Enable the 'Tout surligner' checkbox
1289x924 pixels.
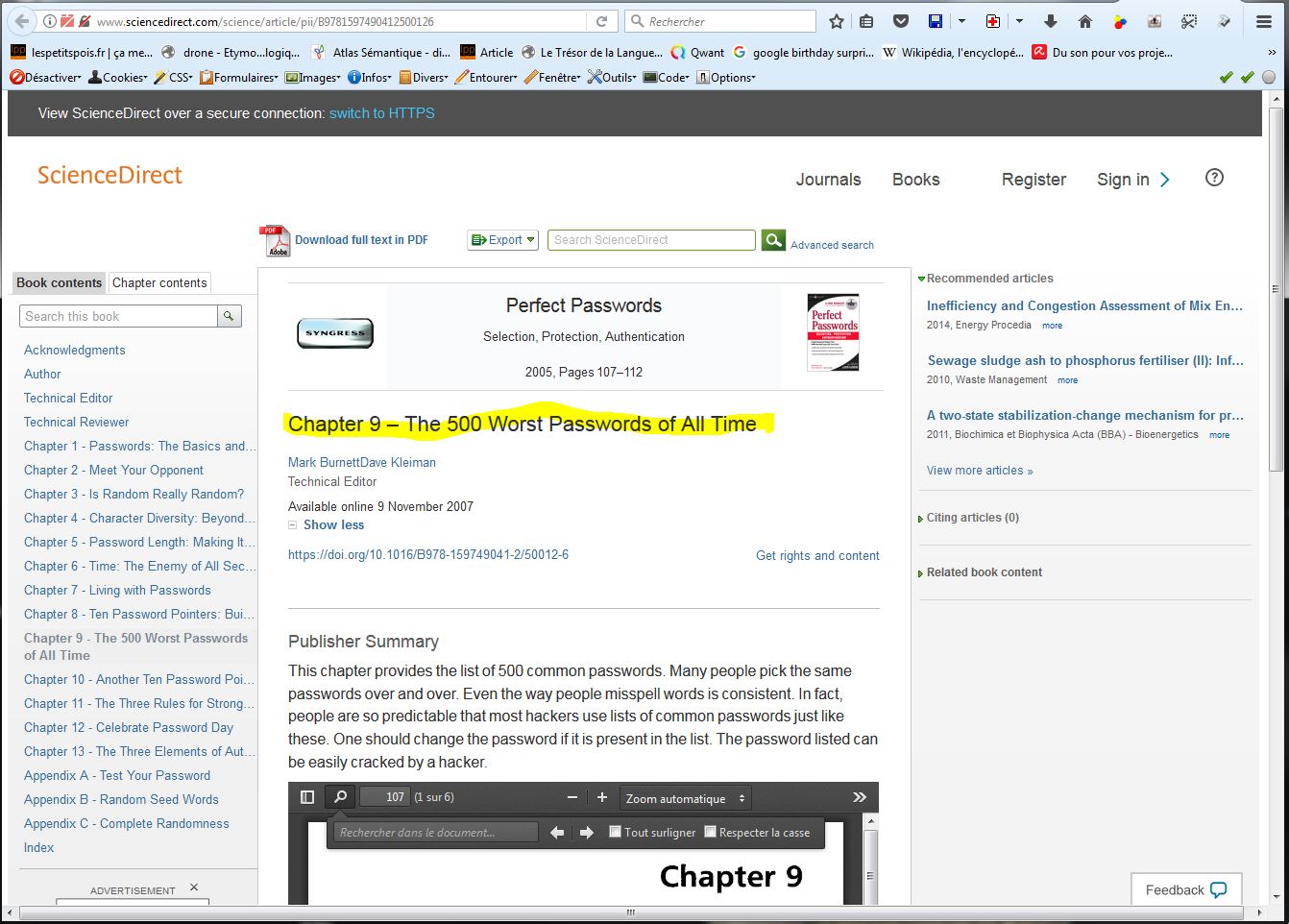616,832
